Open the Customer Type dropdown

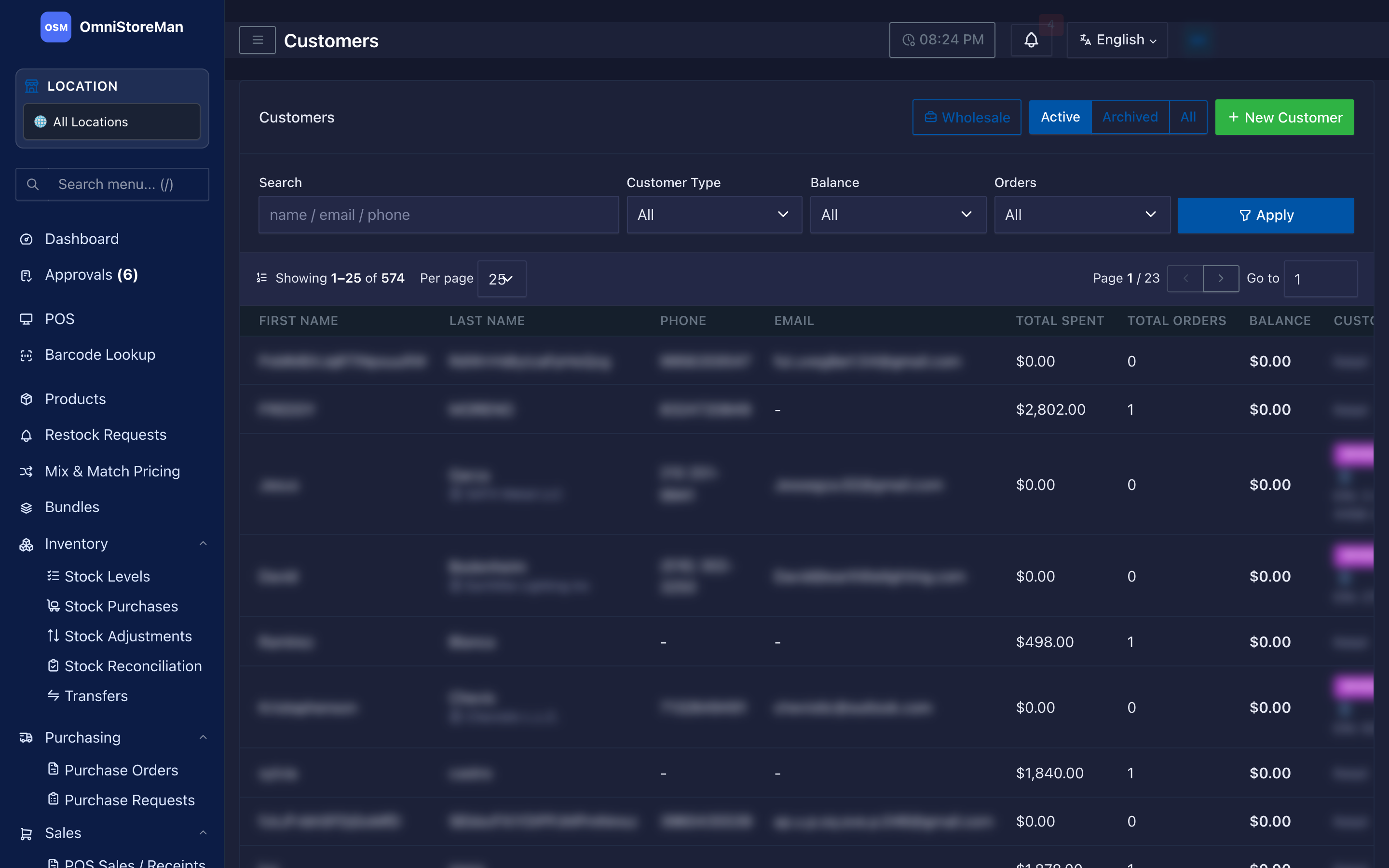pyautogui.click(x=714, y=215)
